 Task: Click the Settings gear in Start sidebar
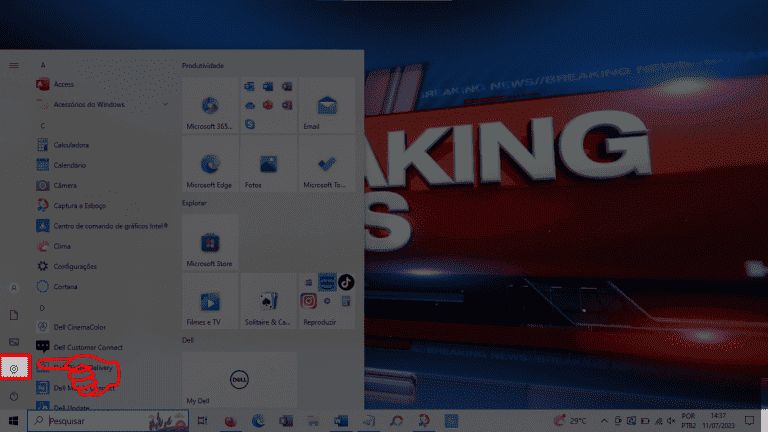[x=14, y=369]
